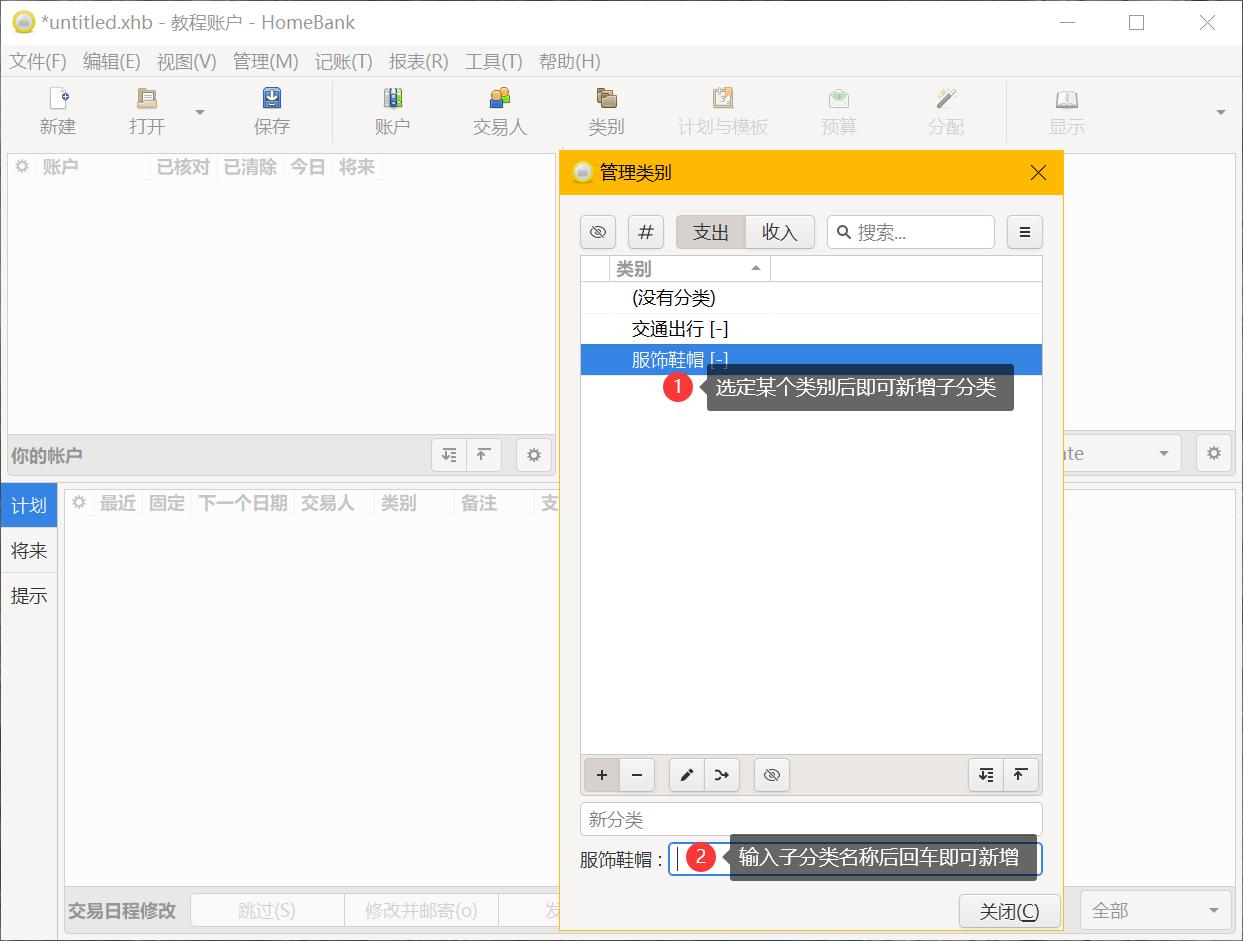
Task: Toggle the # usage count button
Action: [x=646, y=232]
